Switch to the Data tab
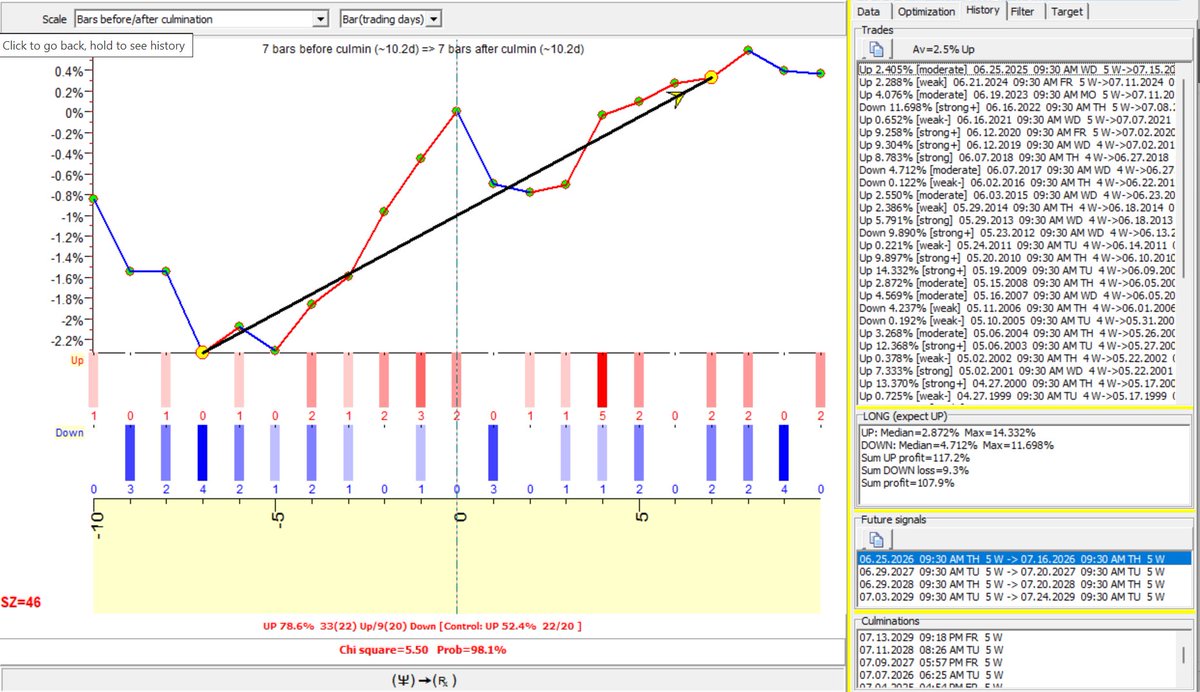 (x=869, y=10)
